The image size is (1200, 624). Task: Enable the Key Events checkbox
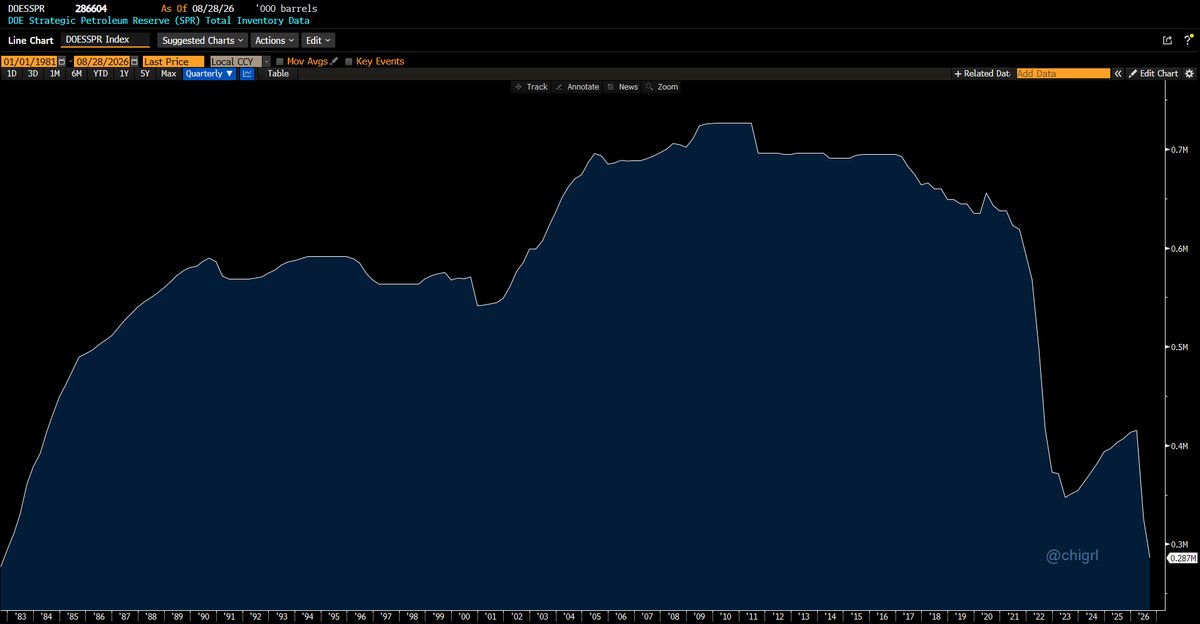349,61
